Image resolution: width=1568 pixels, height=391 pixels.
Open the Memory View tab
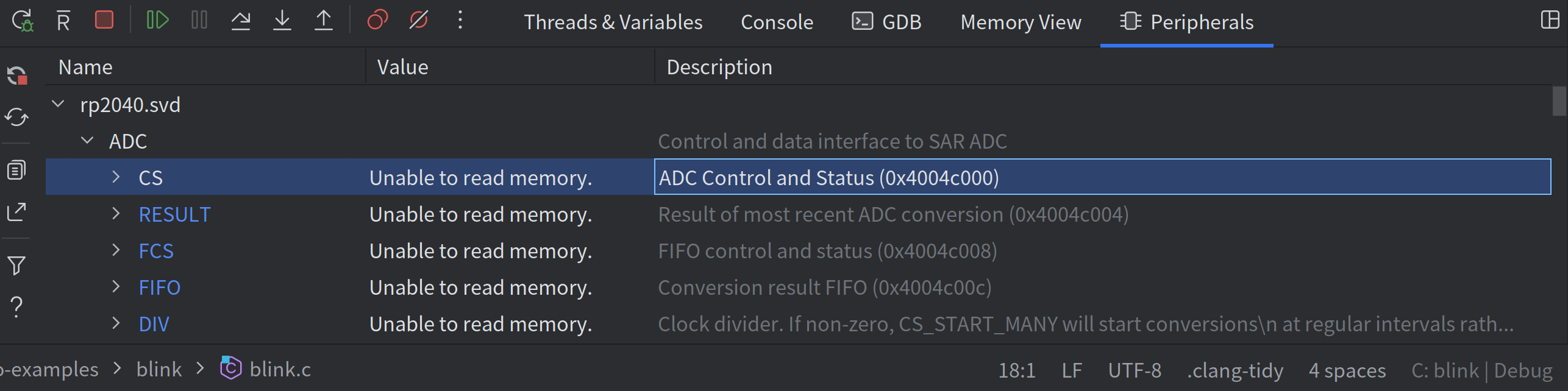pyautogui.click(x=1021, y=23)
